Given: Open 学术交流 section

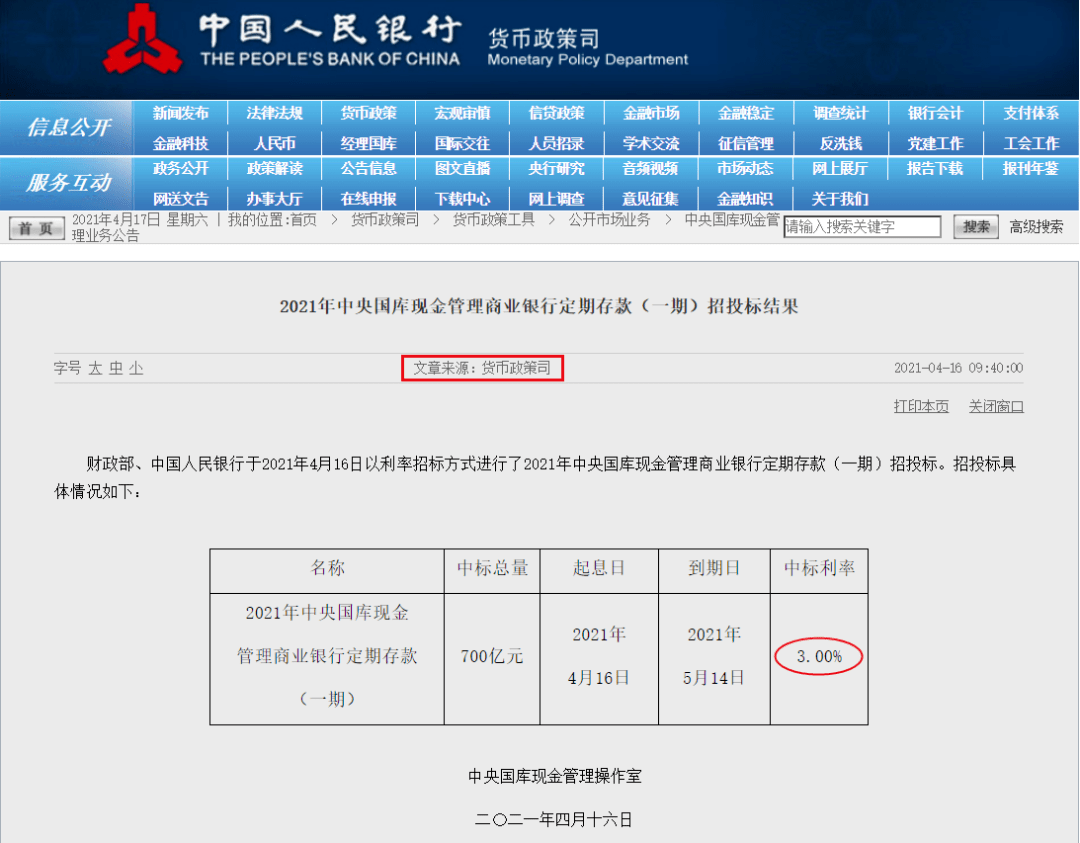Looking at the screenshot, I should pos(651,143).
